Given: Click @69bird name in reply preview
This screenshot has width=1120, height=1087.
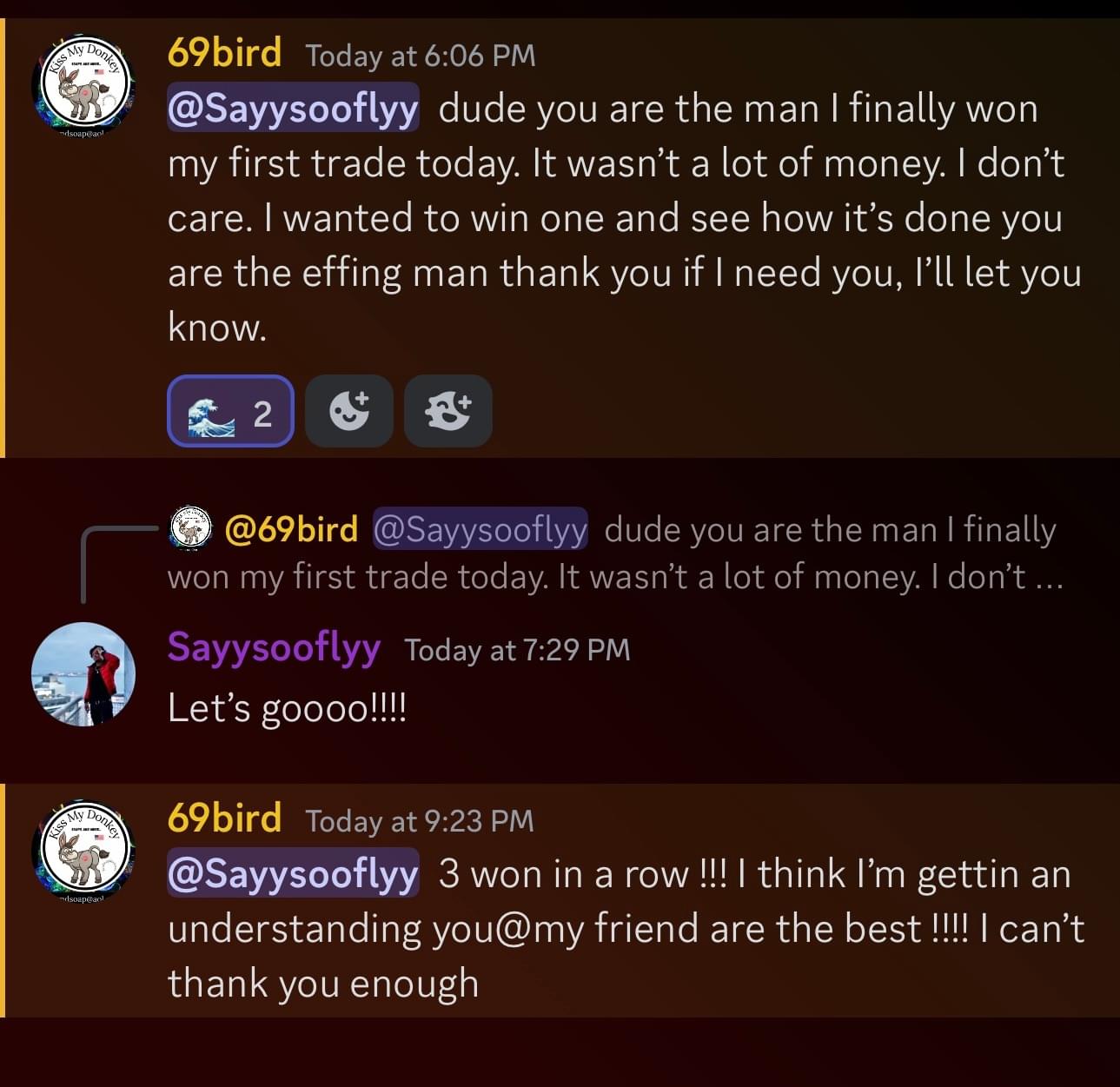Looking at the screenshot, I should 291,529.
